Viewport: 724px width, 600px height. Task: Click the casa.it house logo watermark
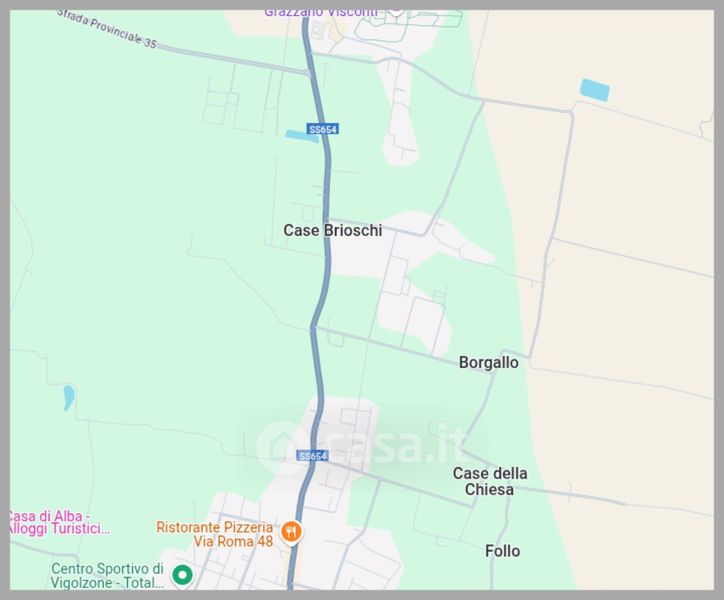(277, 446)
